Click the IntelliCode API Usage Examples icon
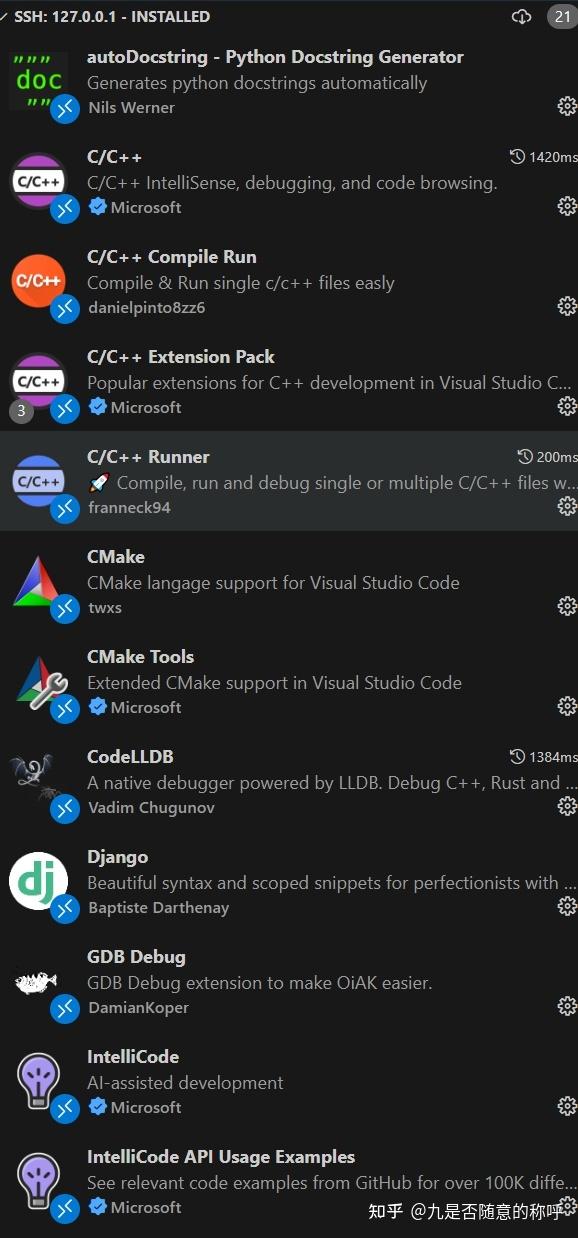This screenshot has height=1238, width=578. tap(38, 1178)
